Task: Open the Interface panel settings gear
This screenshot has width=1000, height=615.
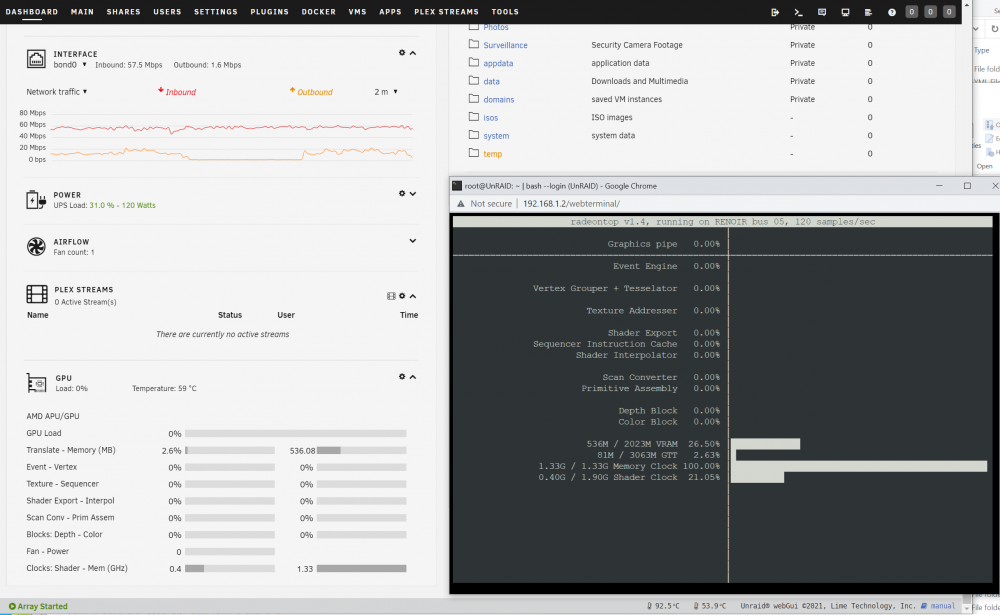Action: click(x=402, y=52)
